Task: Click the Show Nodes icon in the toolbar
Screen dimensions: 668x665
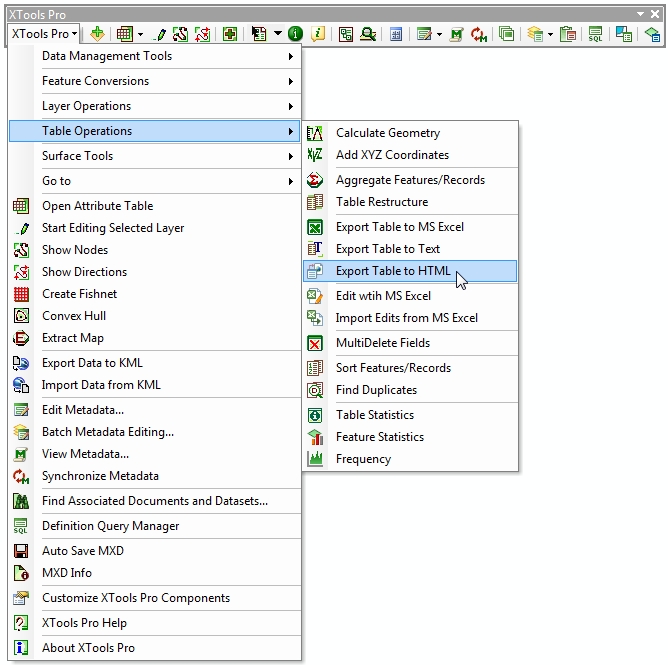Action: [180, 34]
